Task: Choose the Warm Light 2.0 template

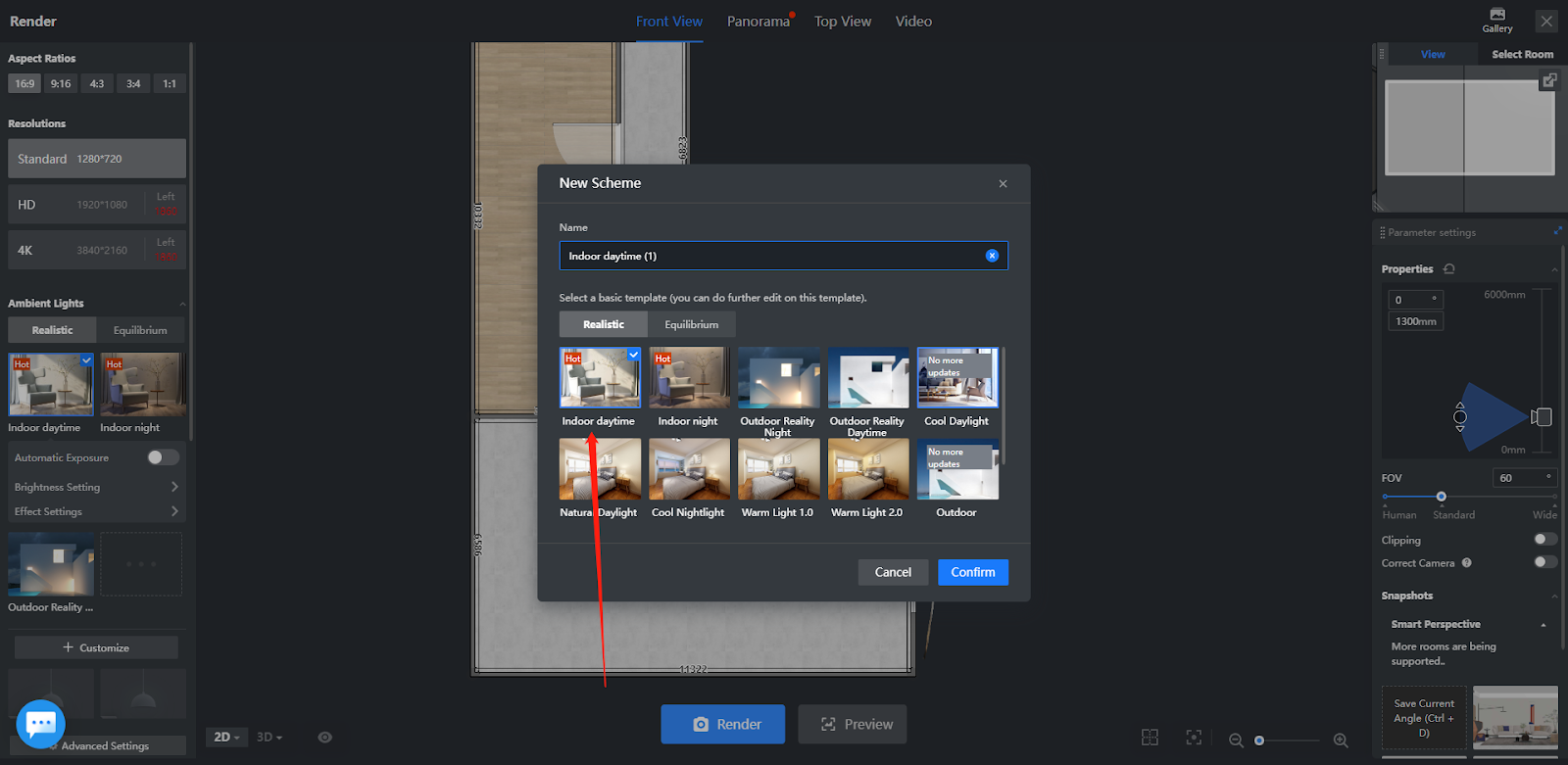Action: click(x=867, y=470)
